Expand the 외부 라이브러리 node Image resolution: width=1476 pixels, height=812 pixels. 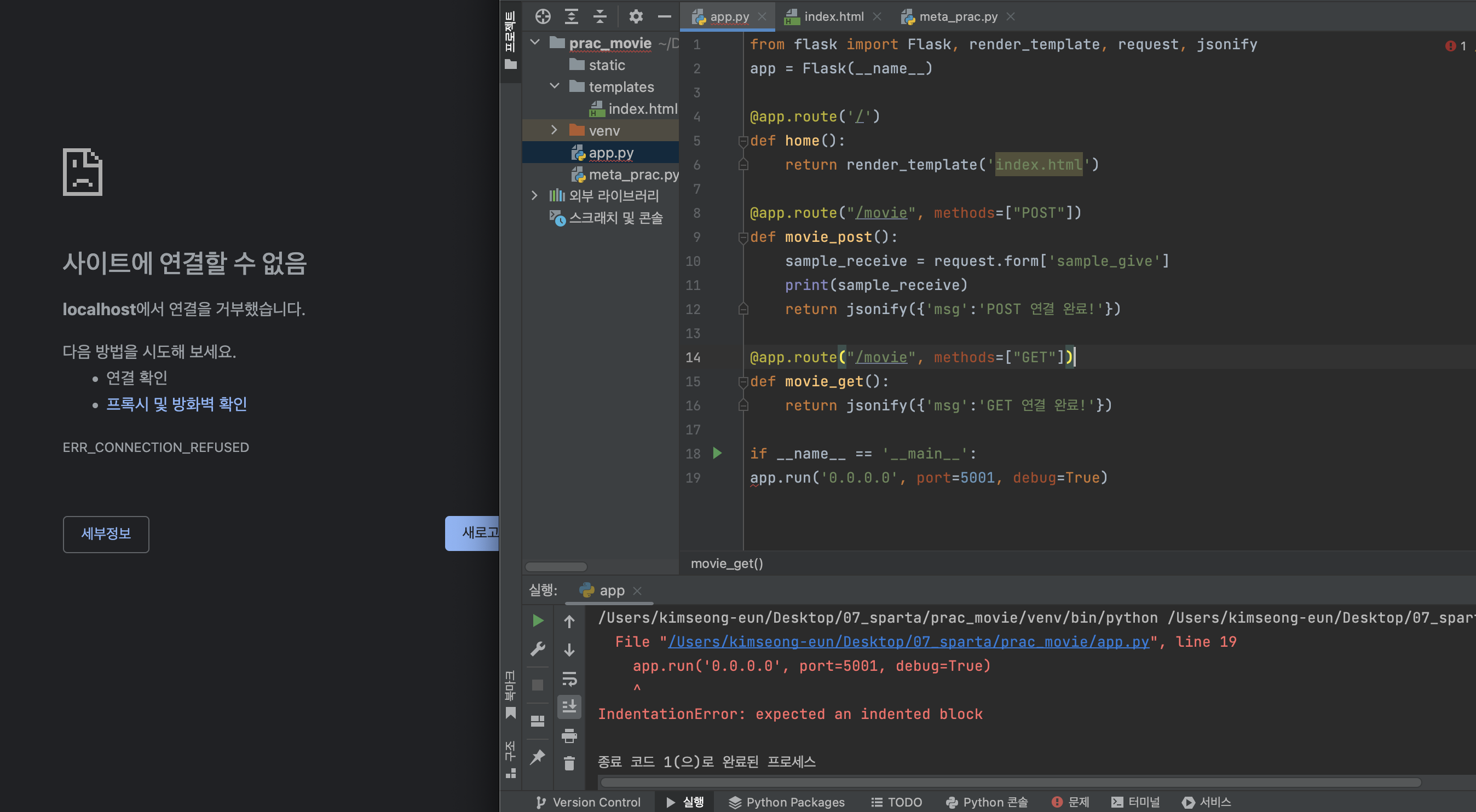click(534, 195)
